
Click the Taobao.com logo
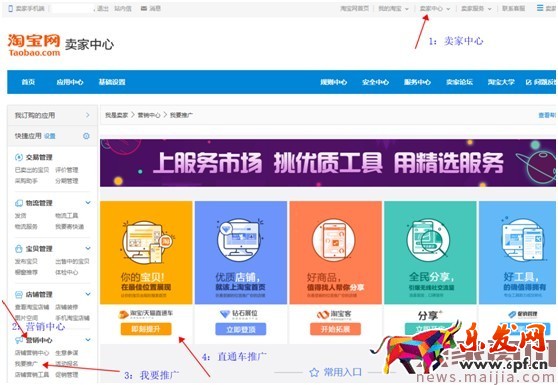coord(34,45)
